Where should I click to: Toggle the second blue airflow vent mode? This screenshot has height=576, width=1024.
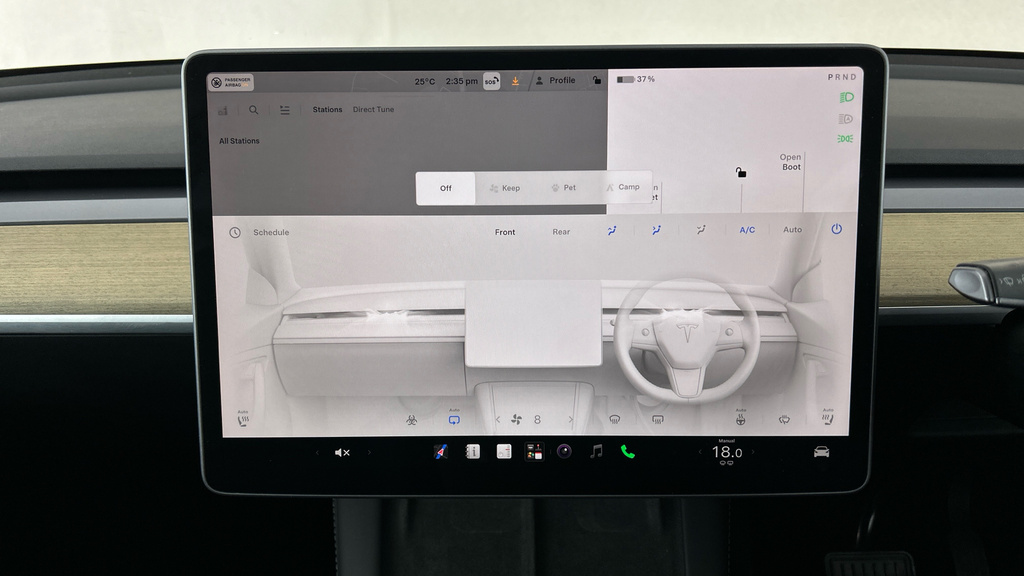pyautogui.click(x=656, y=230)
